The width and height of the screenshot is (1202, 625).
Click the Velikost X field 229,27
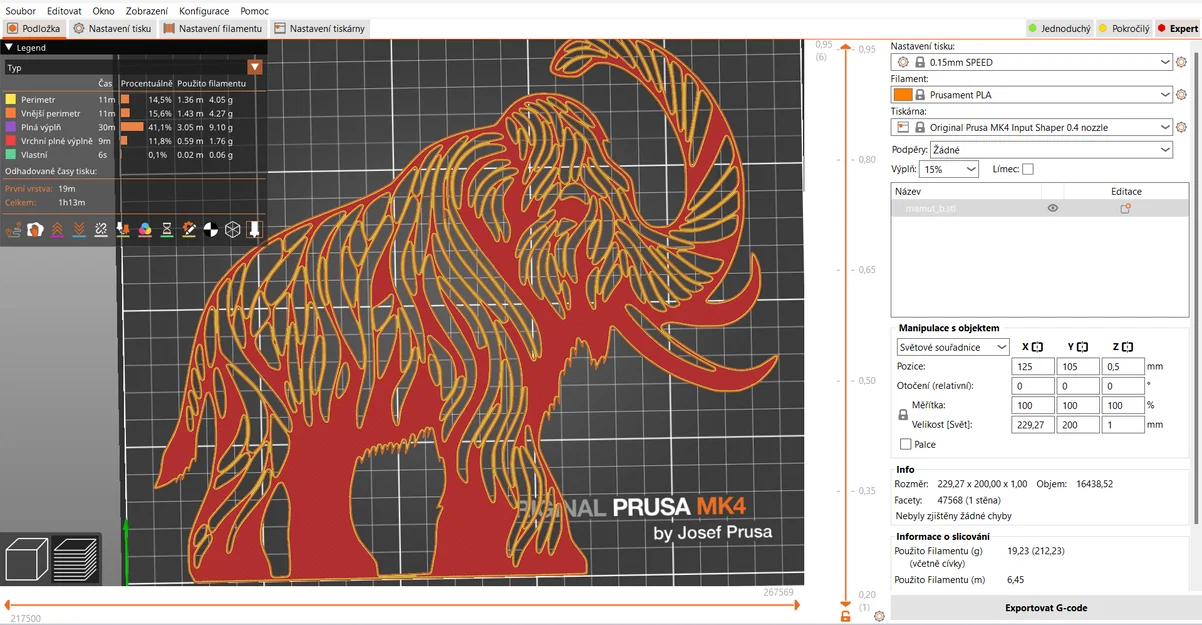click(1033, 425)
